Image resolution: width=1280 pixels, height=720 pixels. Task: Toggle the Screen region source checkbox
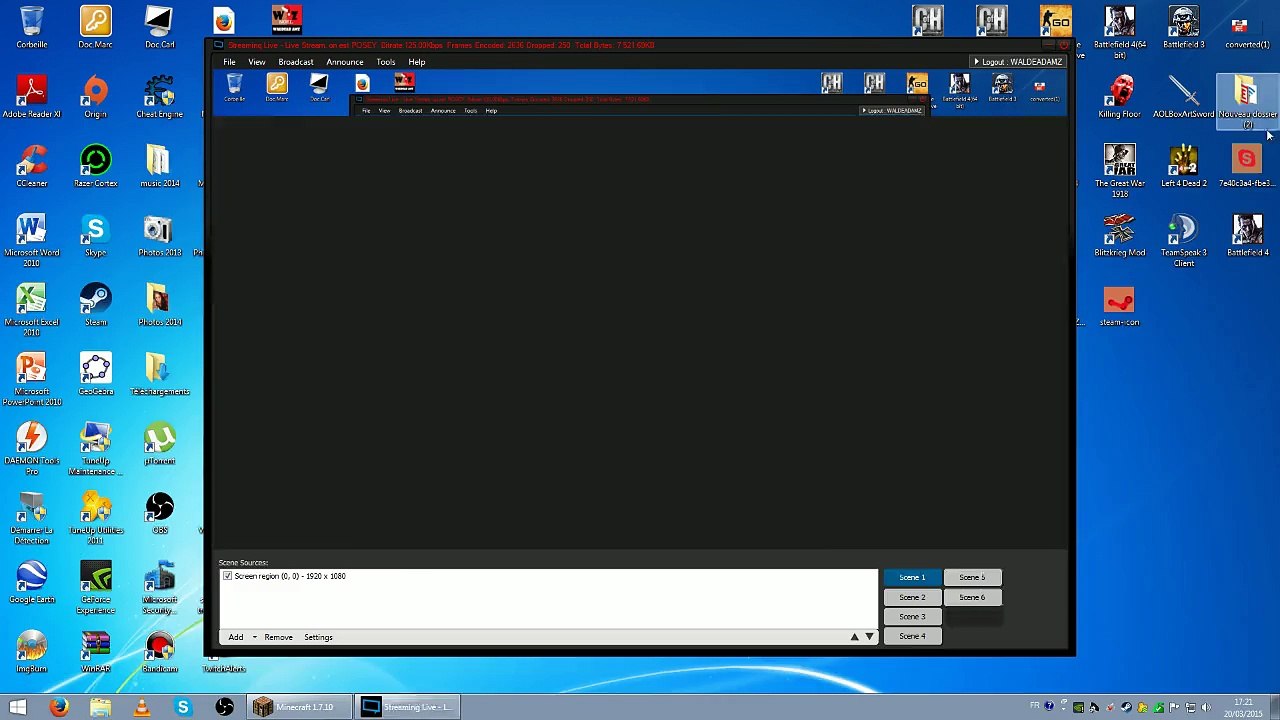pos(228,576)
